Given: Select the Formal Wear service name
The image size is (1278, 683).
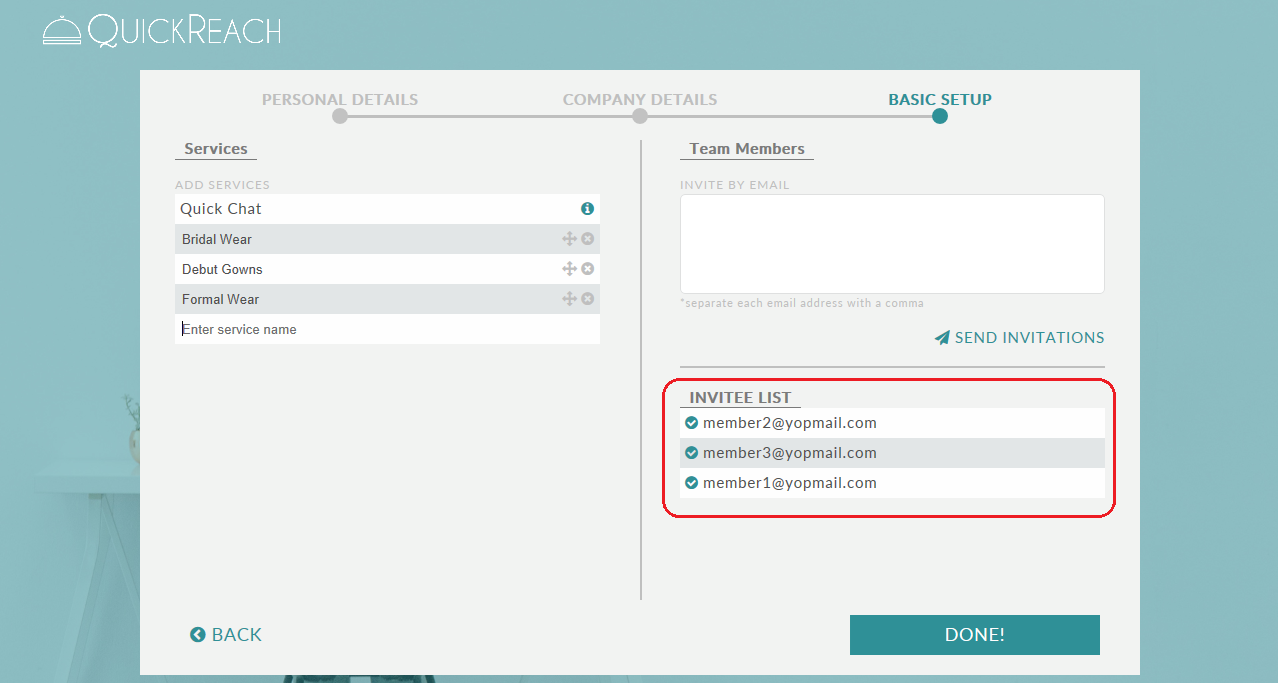Looking at the screenshot, I should (220, 299).
